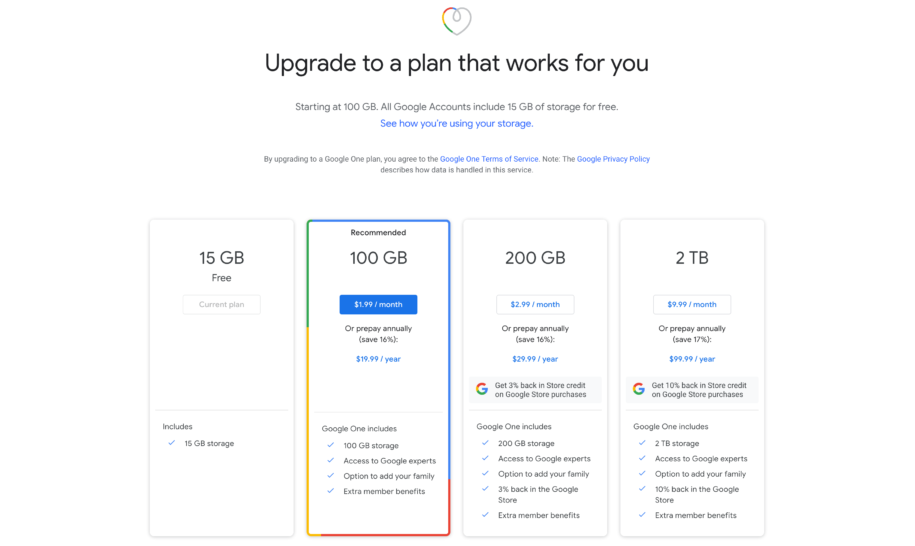Select the $1.99 / month plan
Image resolution: width=915 pixels, height=546 pixels.
pos(378,304)
